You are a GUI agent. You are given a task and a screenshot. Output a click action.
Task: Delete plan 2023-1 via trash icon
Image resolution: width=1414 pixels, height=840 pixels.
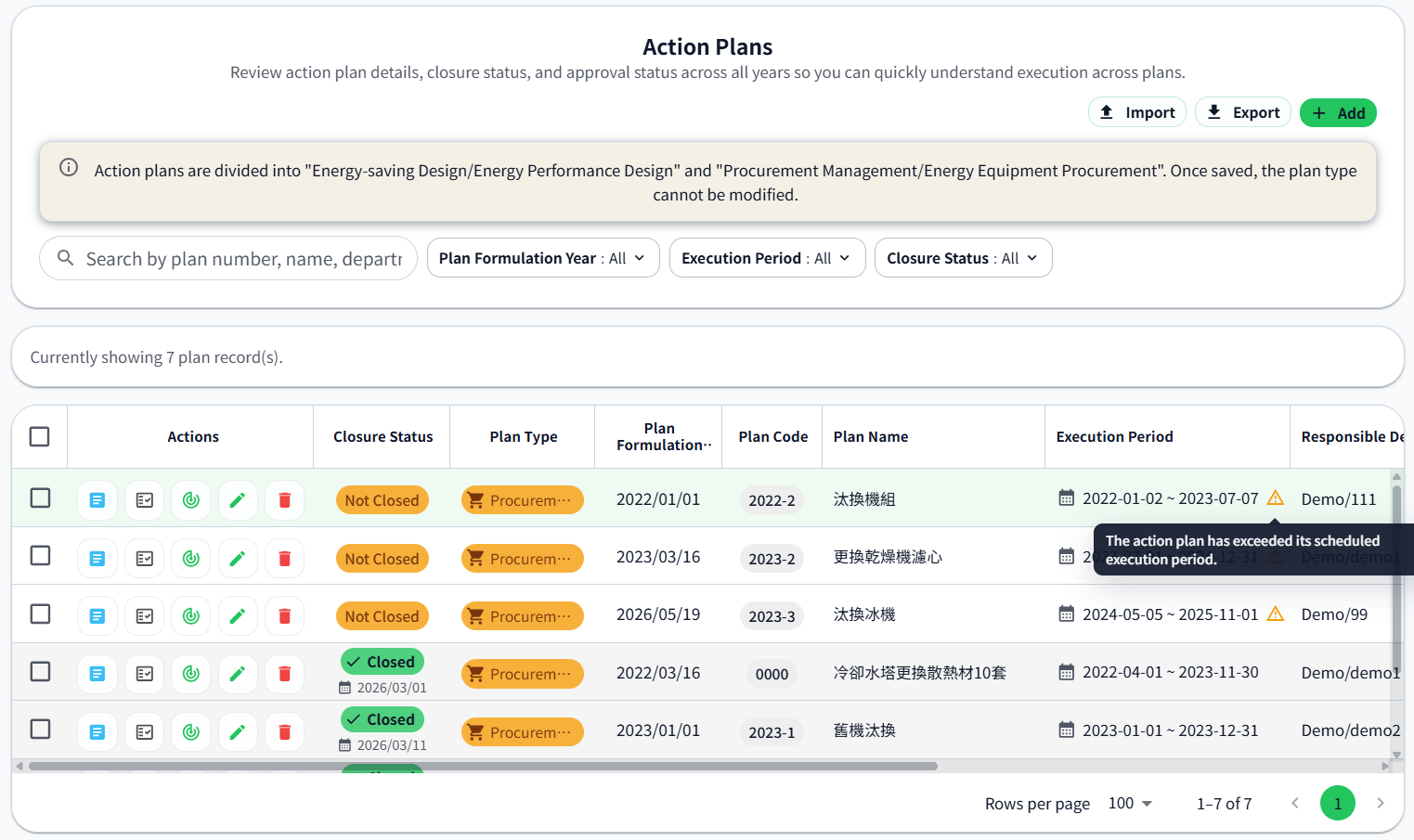(x=285, y=732)
